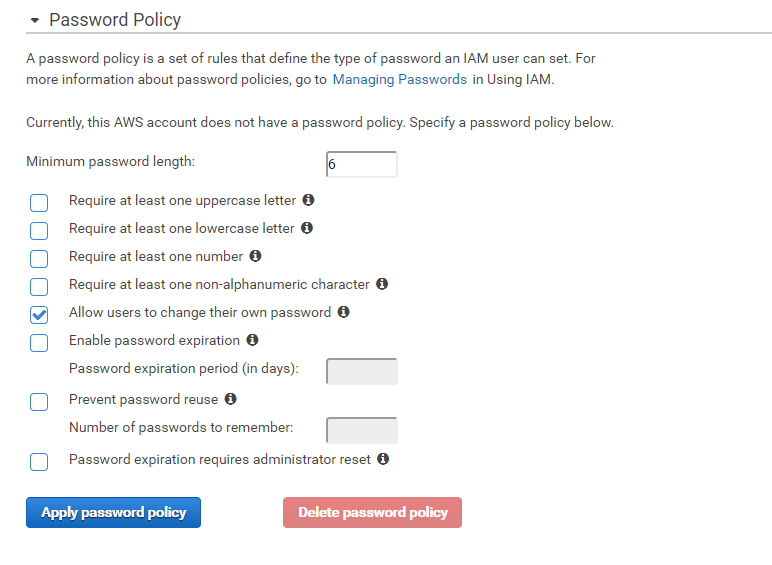Enable the Prevent password reuse checkbox

click(x=39, y=402)
